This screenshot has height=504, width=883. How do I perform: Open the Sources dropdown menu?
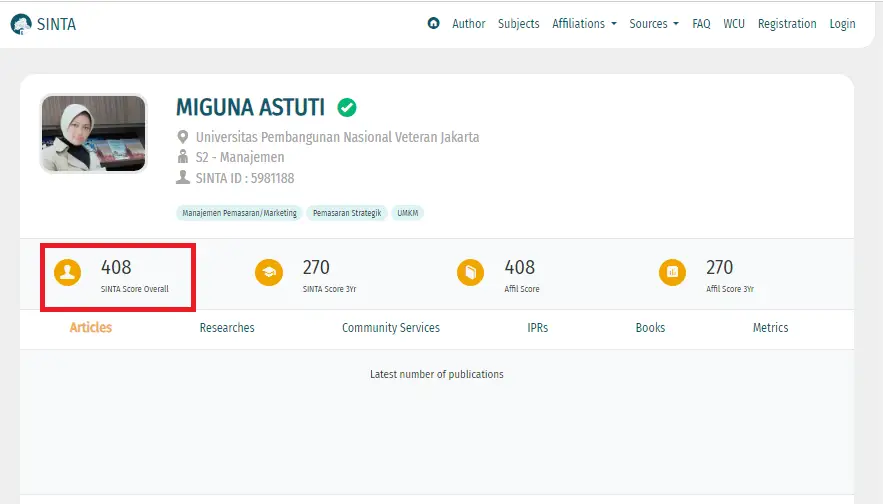(654, 24)
